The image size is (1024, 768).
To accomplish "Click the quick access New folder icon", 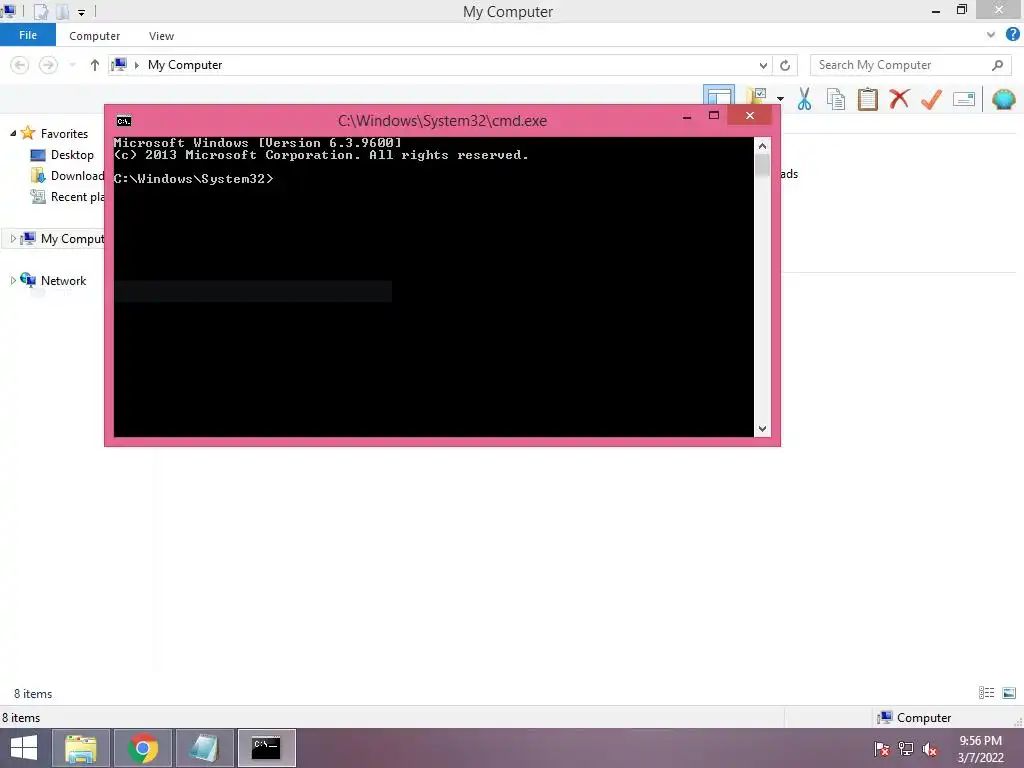I will [x=62, y=11].
